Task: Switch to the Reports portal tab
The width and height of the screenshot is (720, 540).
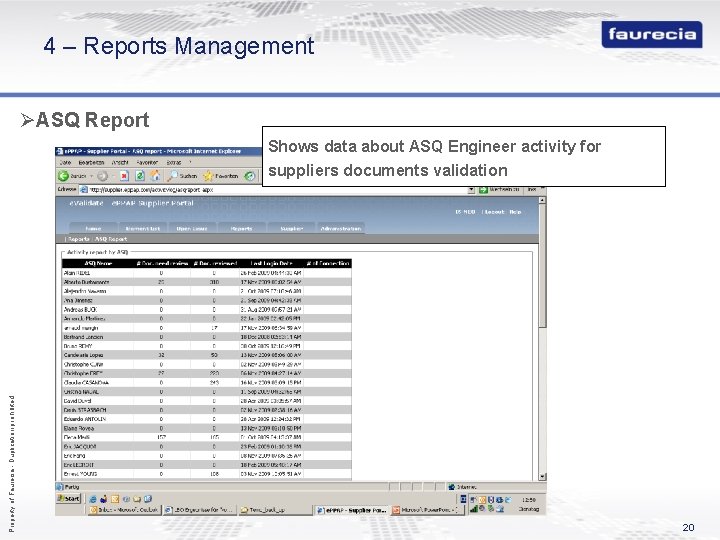Action: [x=242, y=228]
